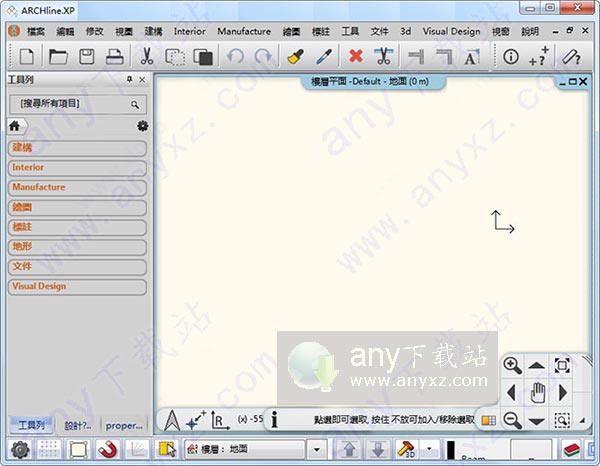Open the 3D hammer build icon
600x466 pixels.
(407, 449)
